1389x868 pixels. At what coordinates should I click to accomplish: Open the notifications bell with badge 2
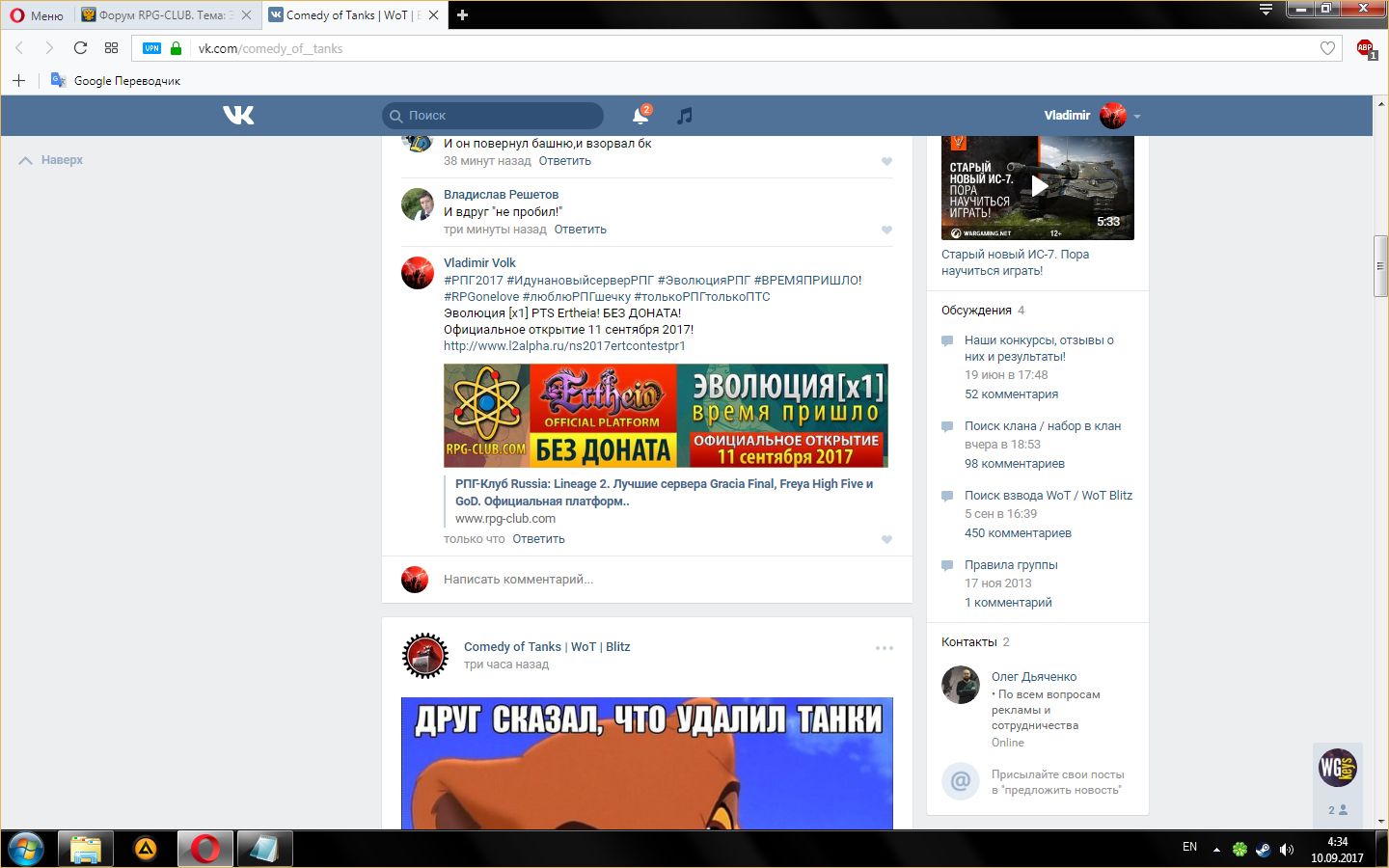pyautogui.click(x=640, y=115)
